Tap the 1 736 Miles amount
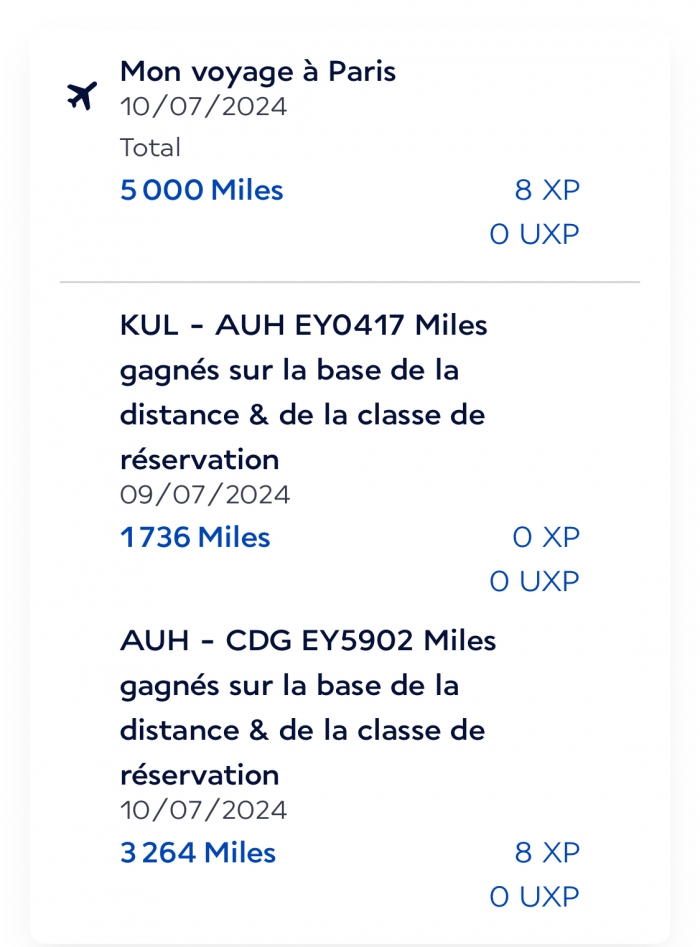This screenshot has height=947, width=700. (x=195, y=538)
